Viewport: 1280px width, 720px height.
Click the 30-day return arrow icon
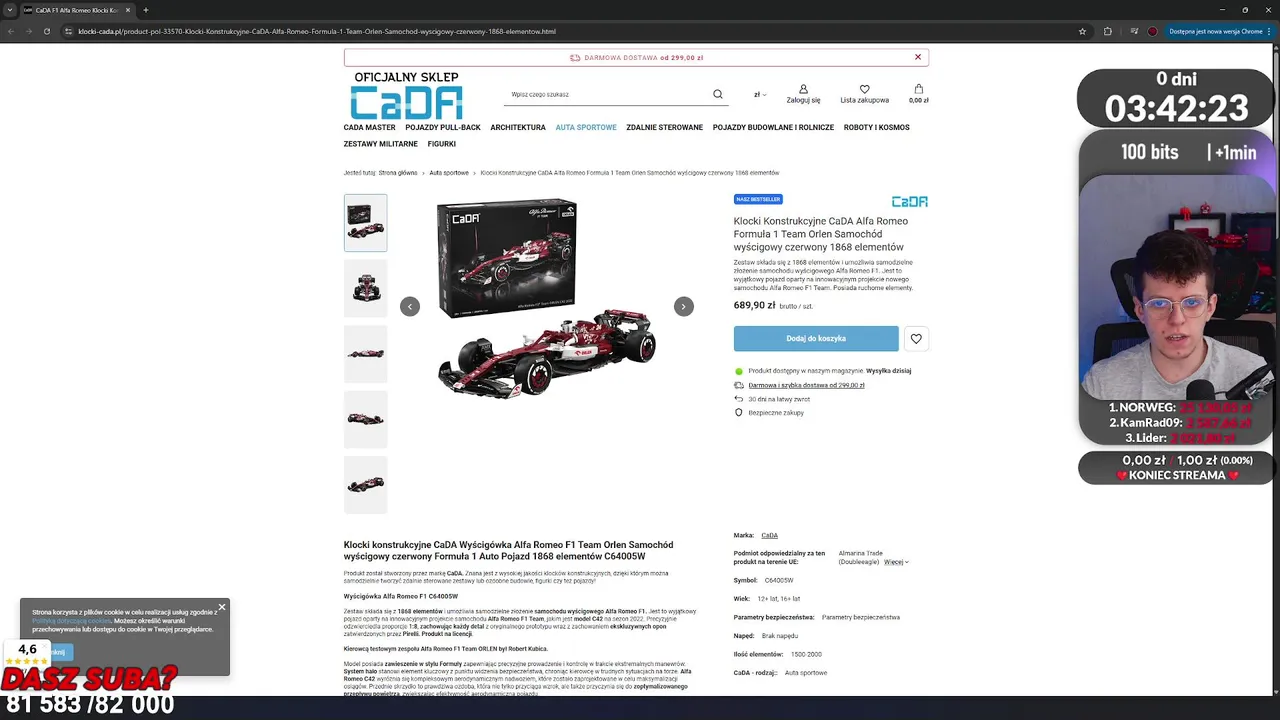[739, 399]
